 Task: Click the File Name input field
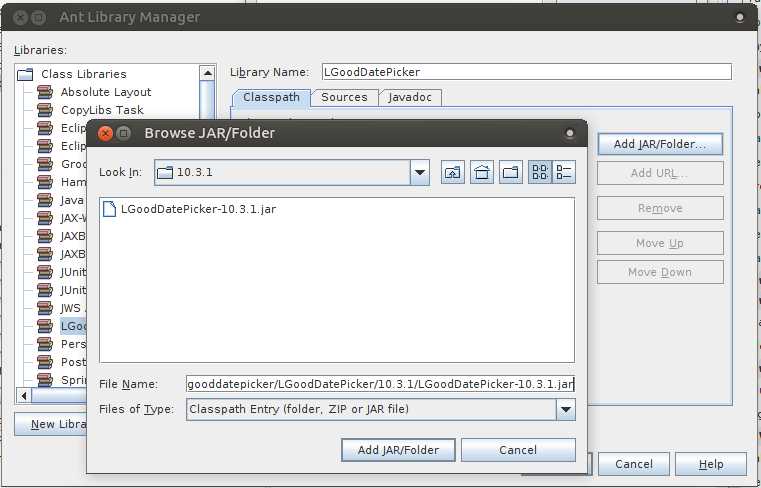tap(380, 384)
